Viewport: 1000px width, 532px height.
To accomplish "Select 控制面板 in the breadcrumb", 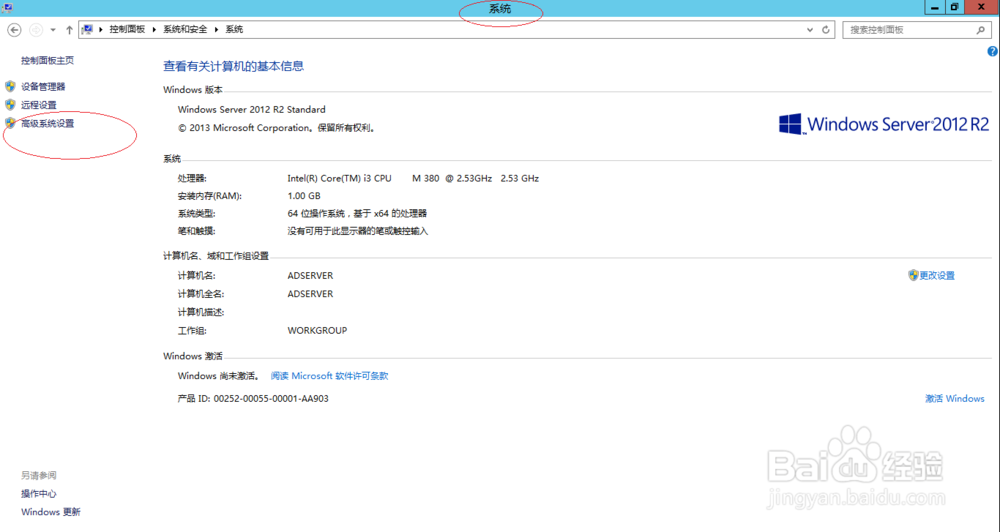I will tap(127, 29).
